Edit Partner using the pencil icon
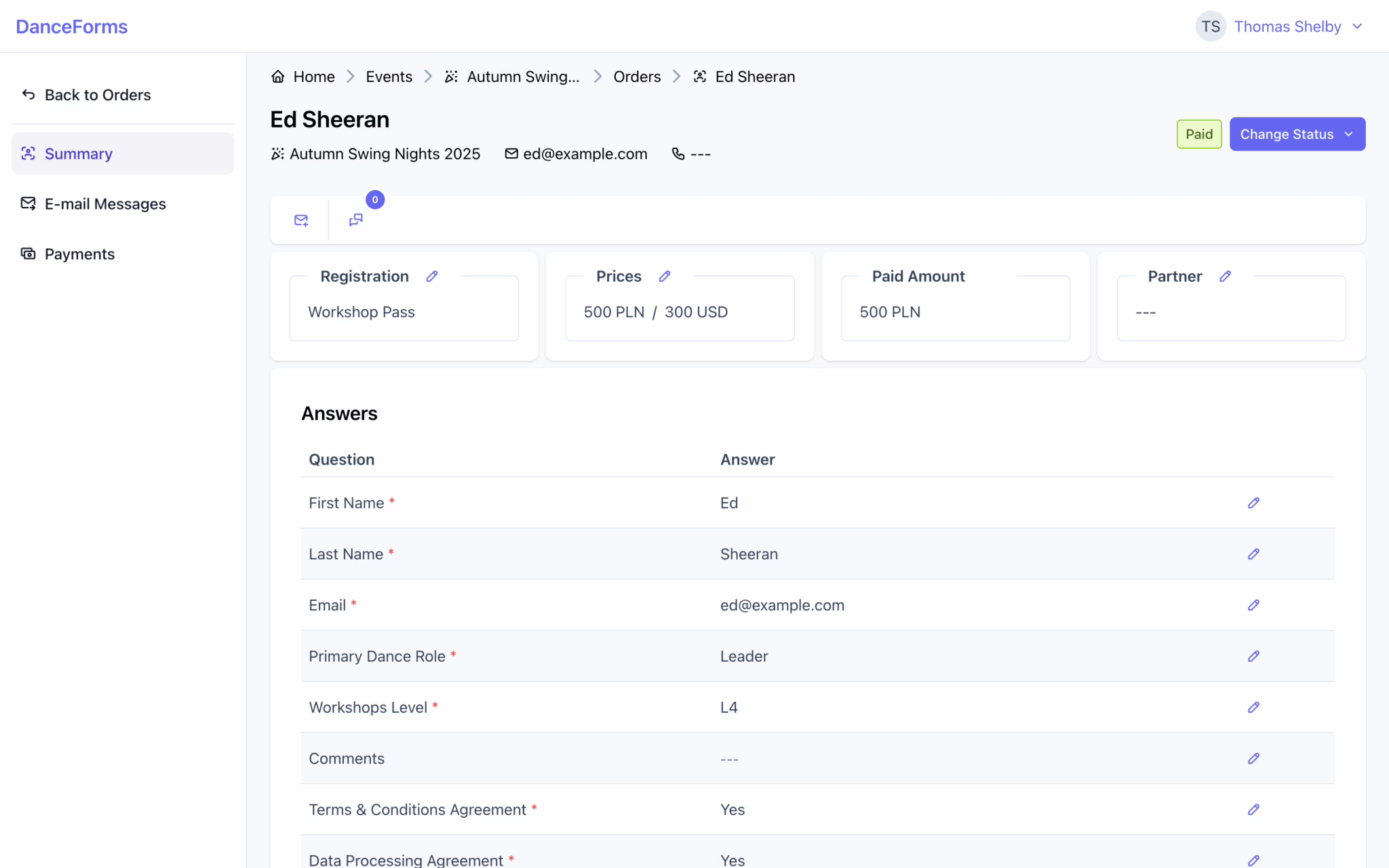The image size is (1389, 868). coord(1225,276)
